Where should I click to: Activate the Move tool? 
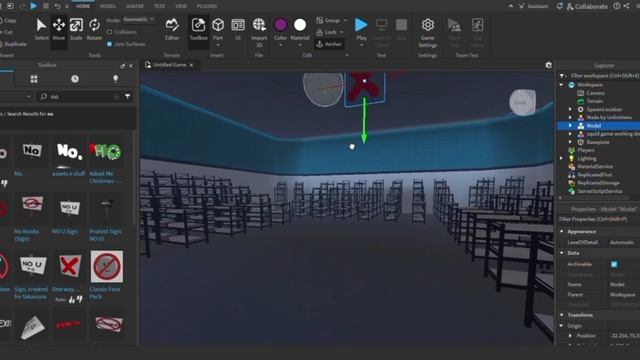click(59, 29)
